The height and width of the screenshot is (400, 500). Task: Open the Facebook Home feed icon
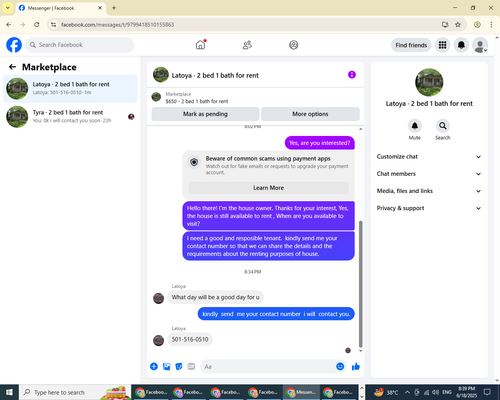tap(200, 45)
